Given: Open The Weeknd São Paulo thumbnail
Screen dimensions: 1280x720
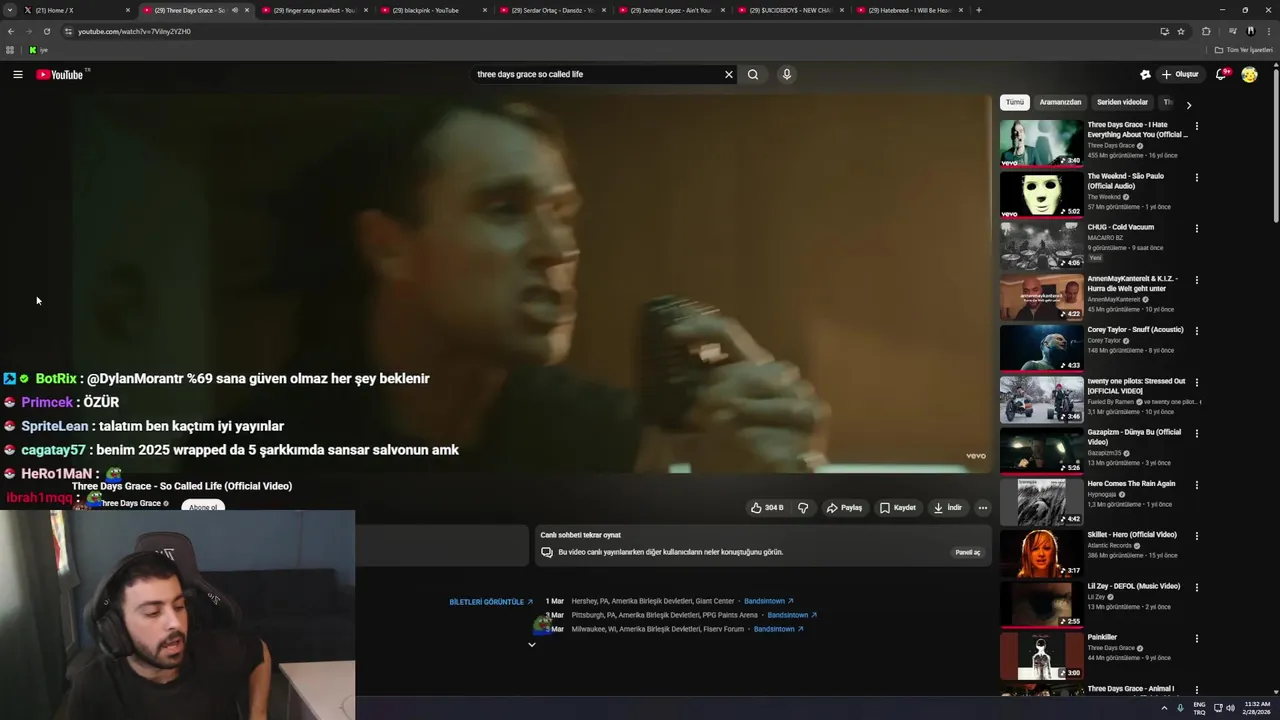Looking at the screenshot, I should tap(1041, 194).
